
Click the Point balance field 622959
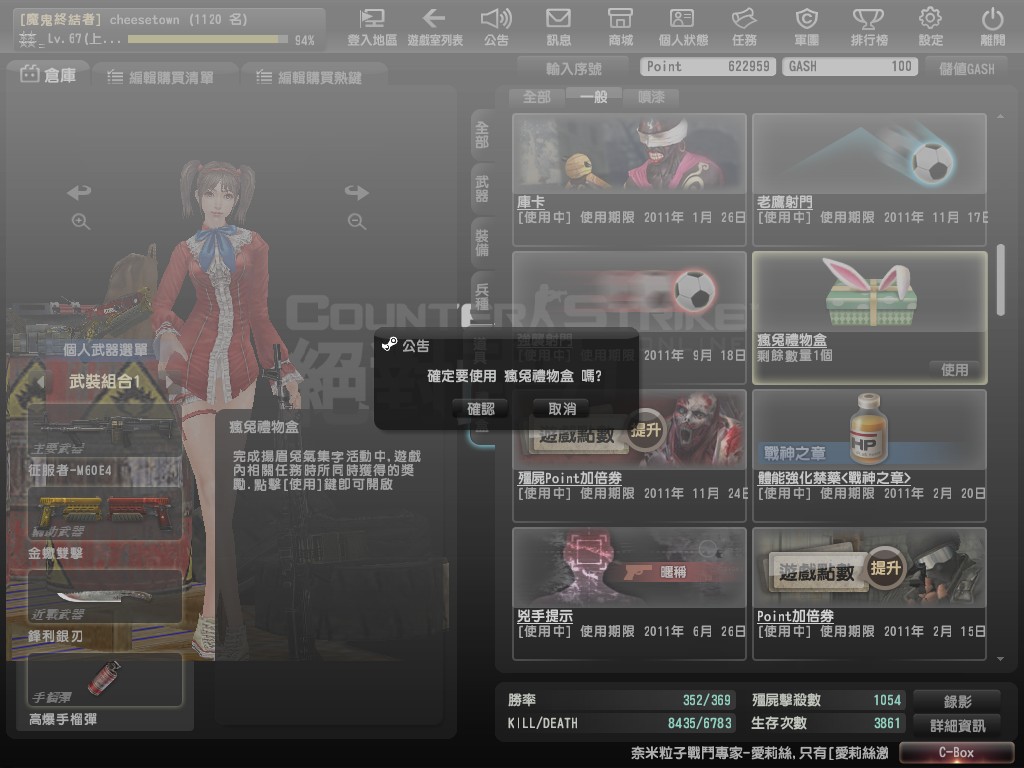tap(708, 67)
